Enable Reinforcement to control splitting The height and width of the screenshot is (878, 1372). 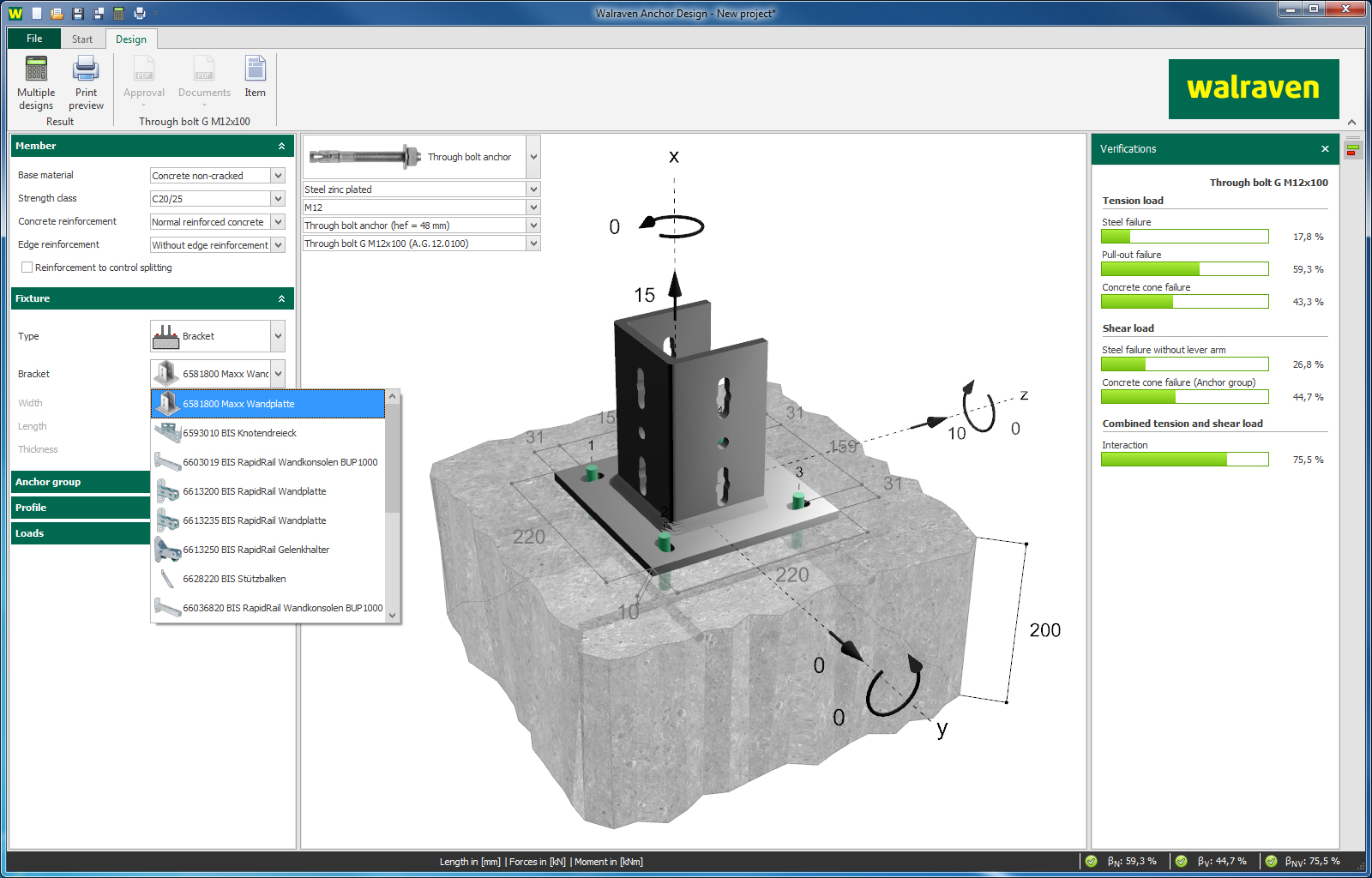pos(27,268)
